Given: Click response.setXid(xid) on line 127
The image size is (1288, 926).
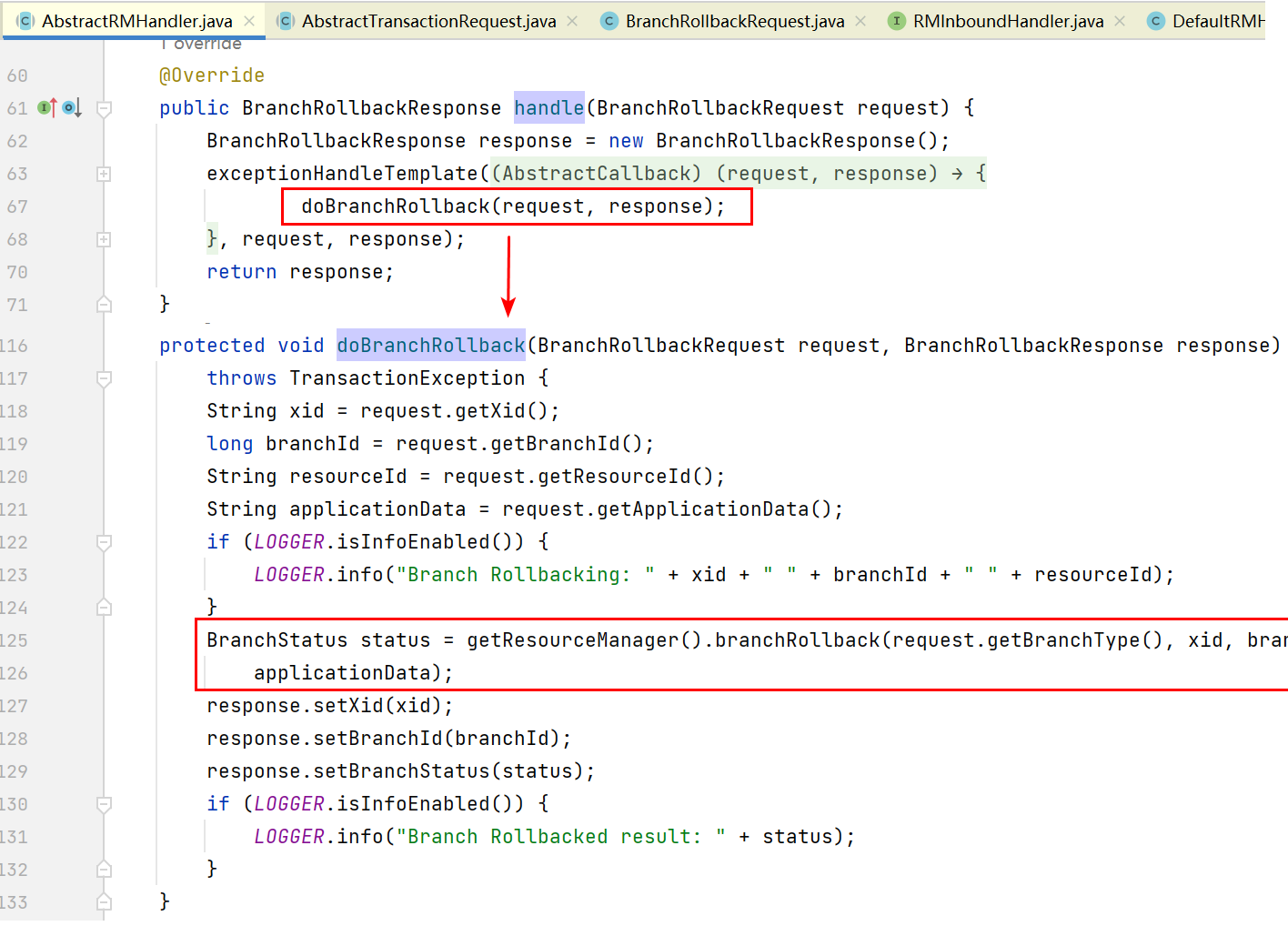Looking at the screenshot, I should pyautogui.click(x=325, y=706).
